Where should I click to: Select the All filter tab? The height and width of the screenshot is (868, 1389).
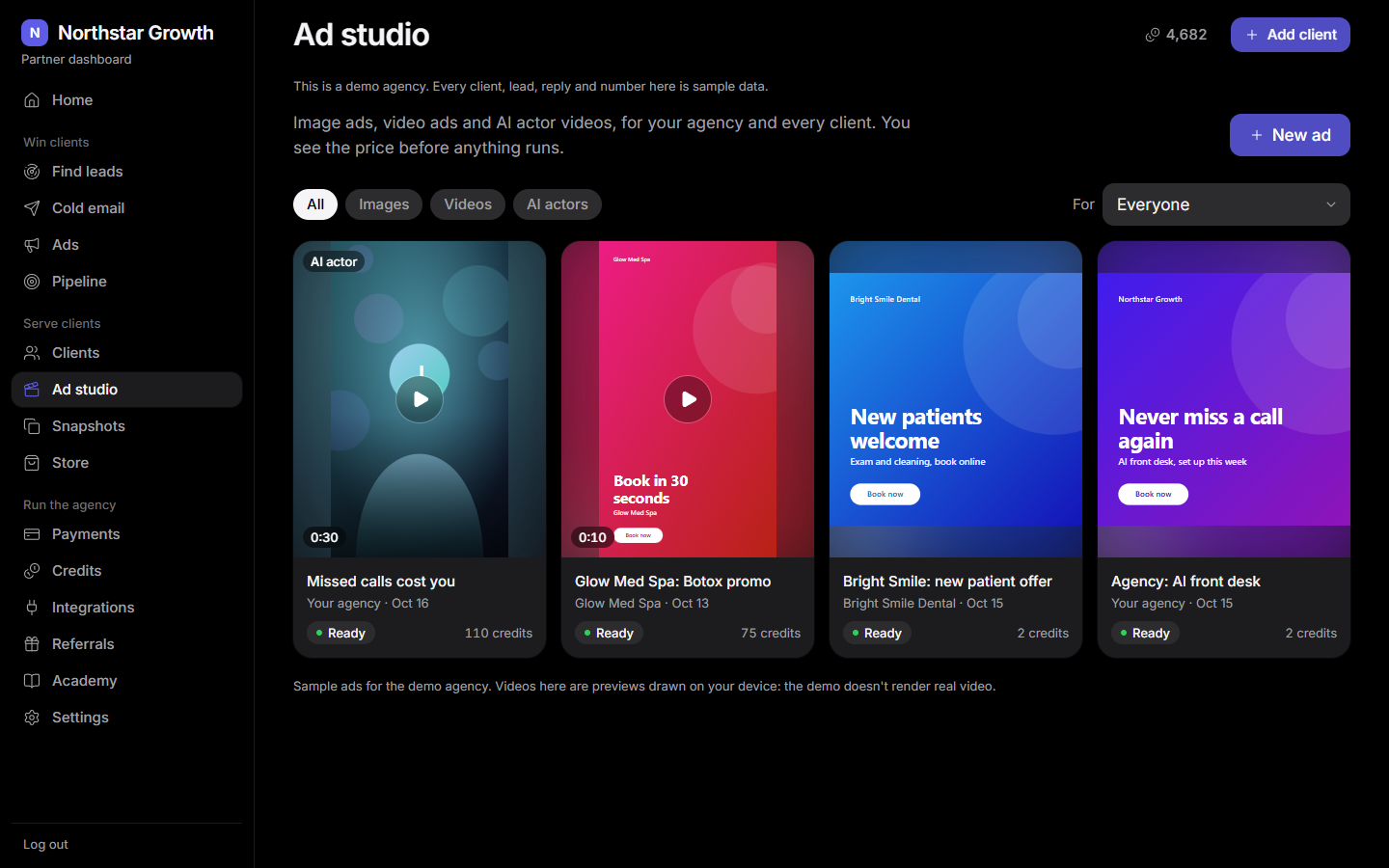pos(315,204)
